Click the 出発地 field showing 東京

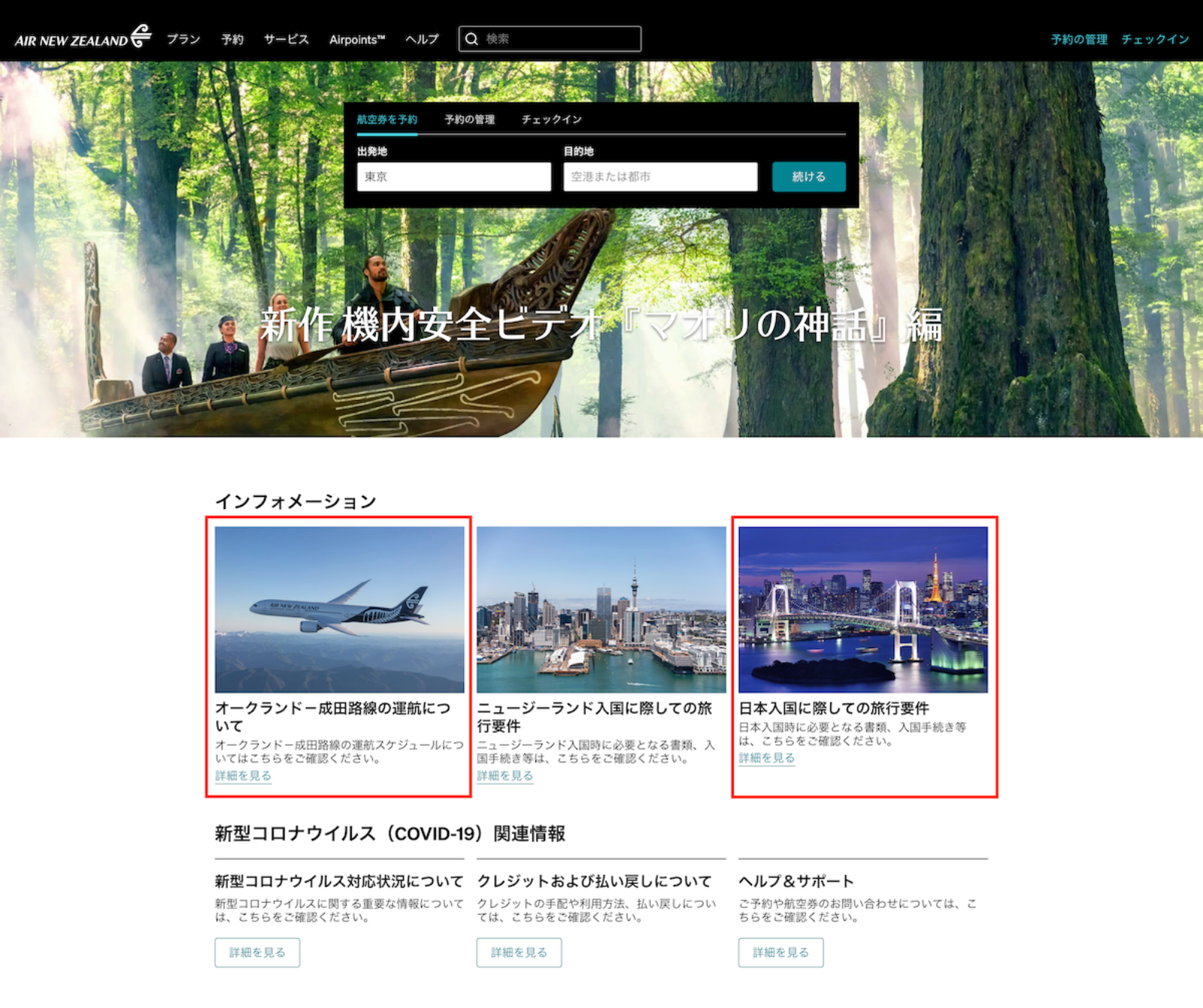pyautogui.click(x=453, y=177)
